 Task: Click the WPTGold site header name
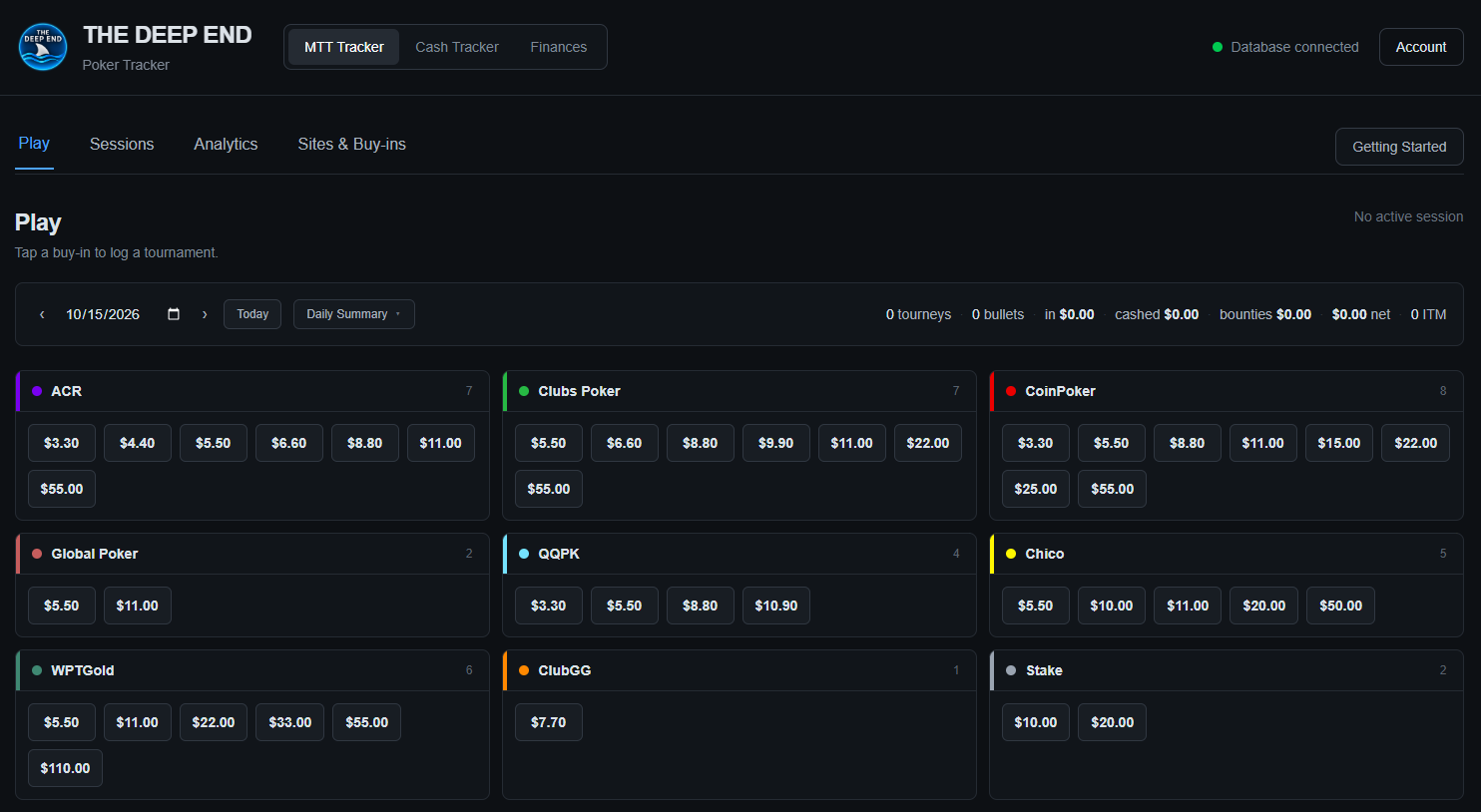coord(83,670)
